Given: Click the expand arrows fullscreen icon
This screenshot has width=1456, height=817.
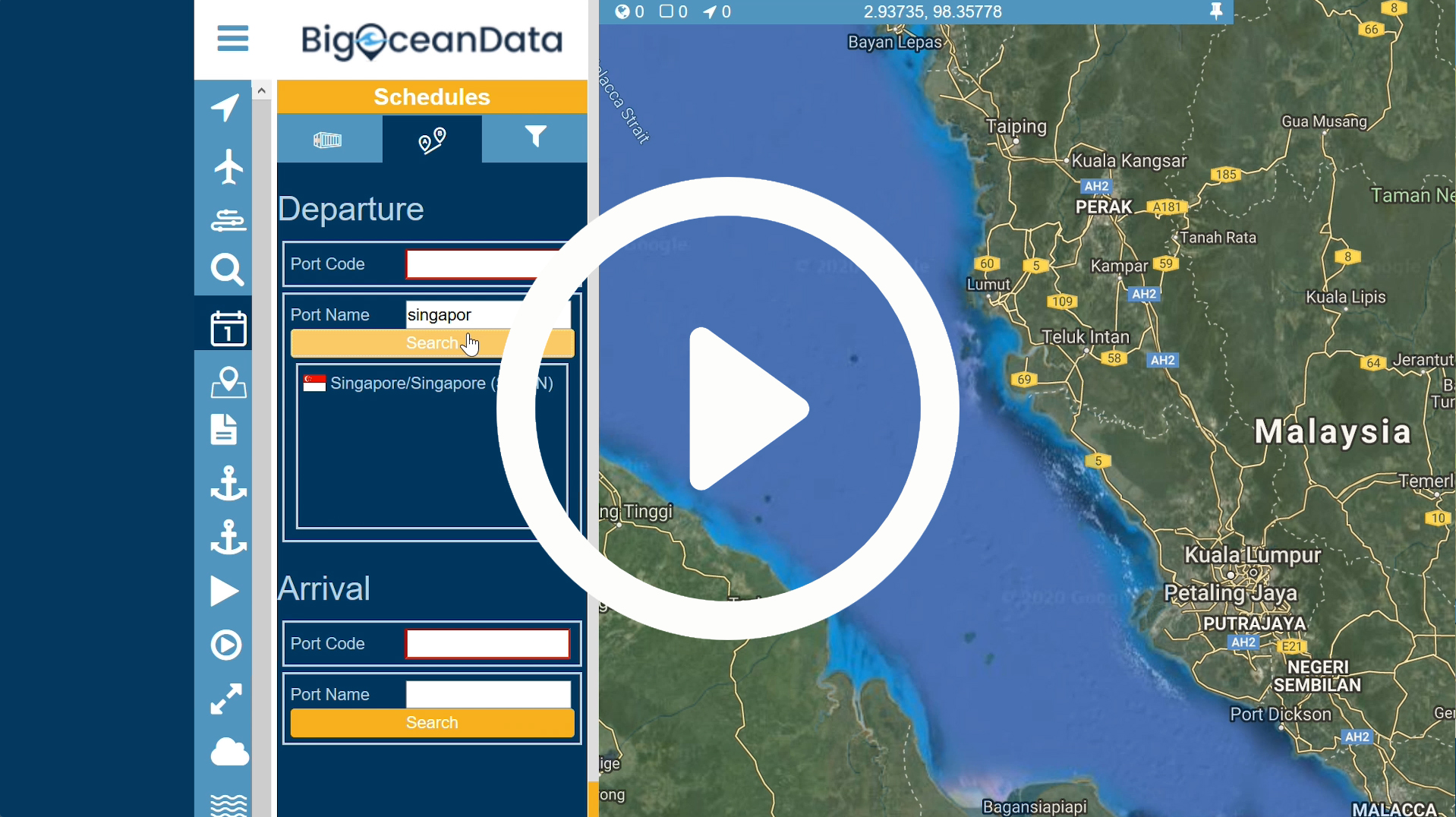Looking at the screenshot, I should [x=226, y=699].
